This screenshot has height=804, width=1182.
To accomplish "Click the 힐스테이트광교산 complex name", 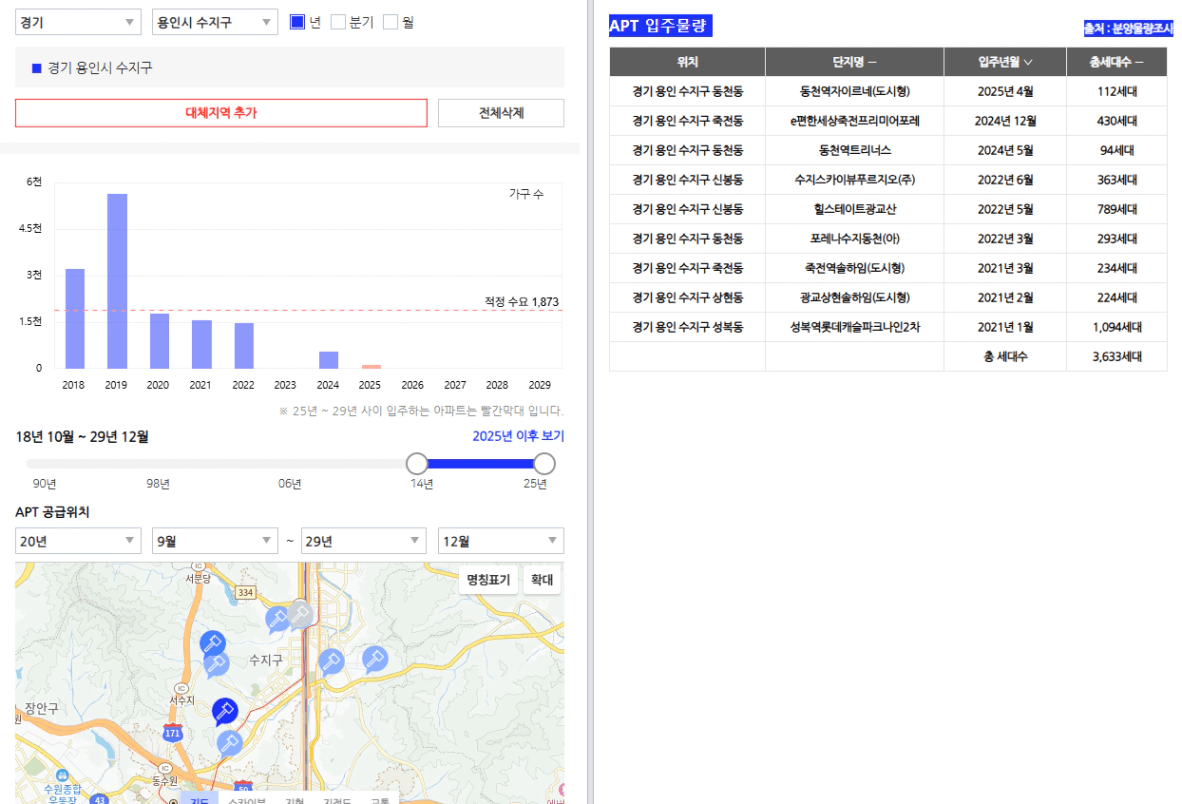I will 854,209.
